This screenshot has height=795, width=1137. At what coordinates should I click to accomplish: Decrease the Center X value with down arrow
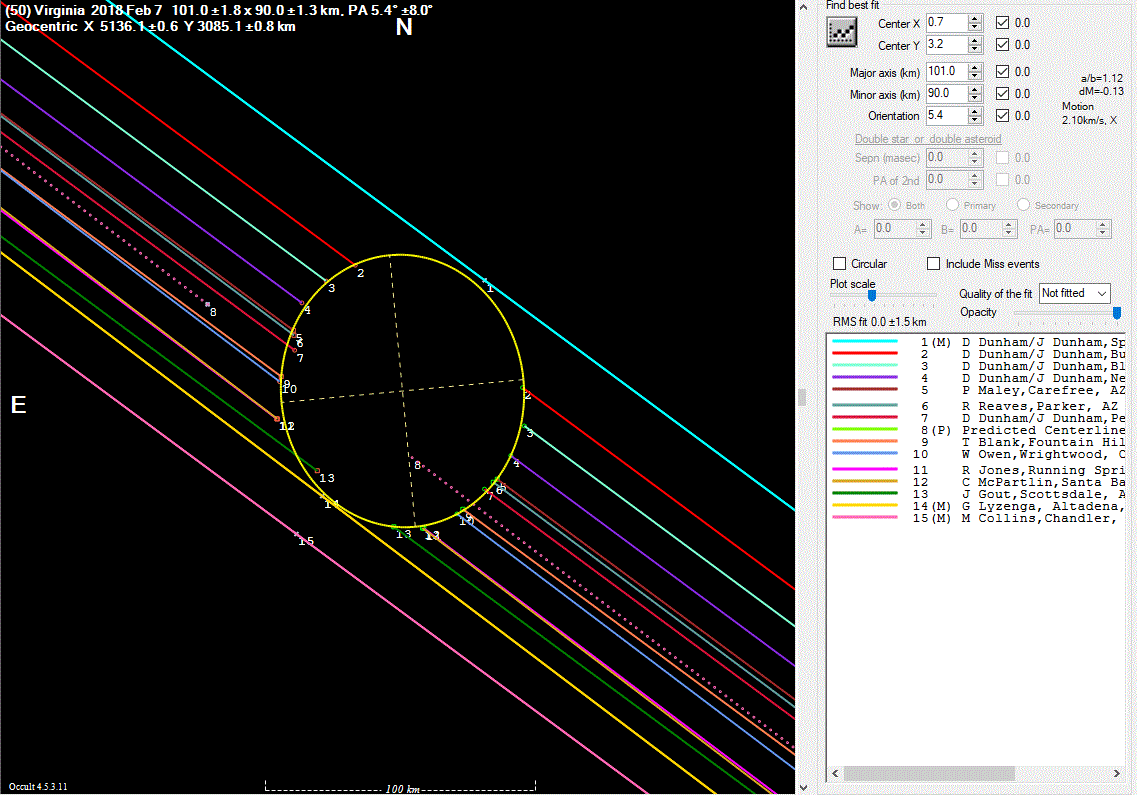(x=975, y=27)
